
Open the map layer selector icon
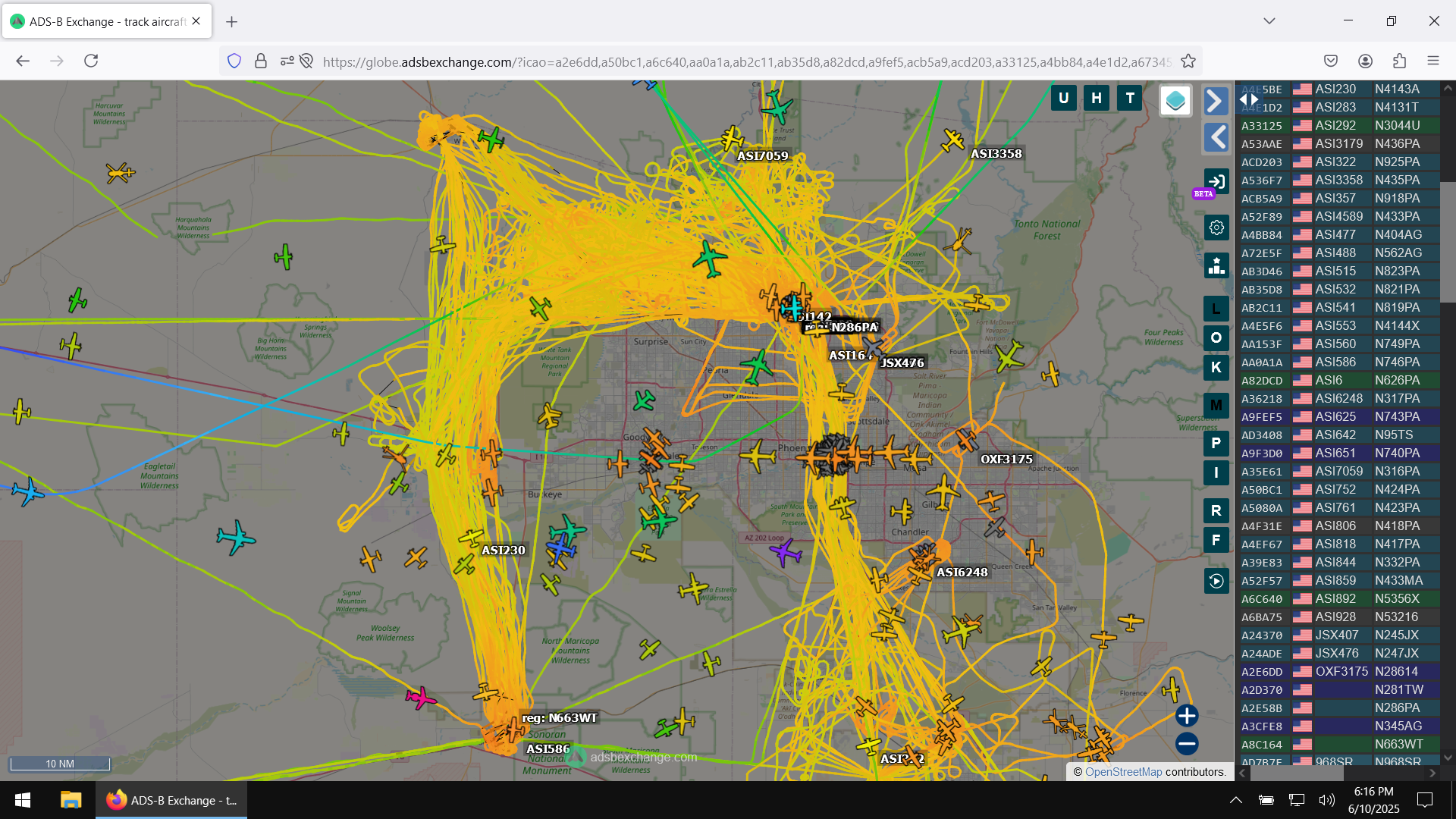tap(1175, 100)
